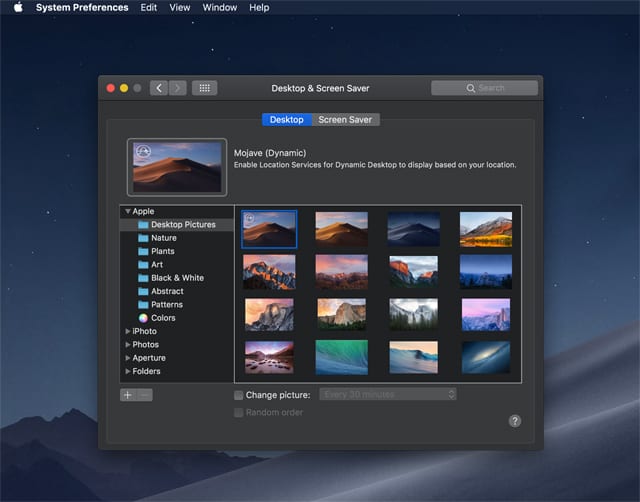Collapse the Apple section
The height and width of the screenshot is (502, 640).
tap(127, 212)
